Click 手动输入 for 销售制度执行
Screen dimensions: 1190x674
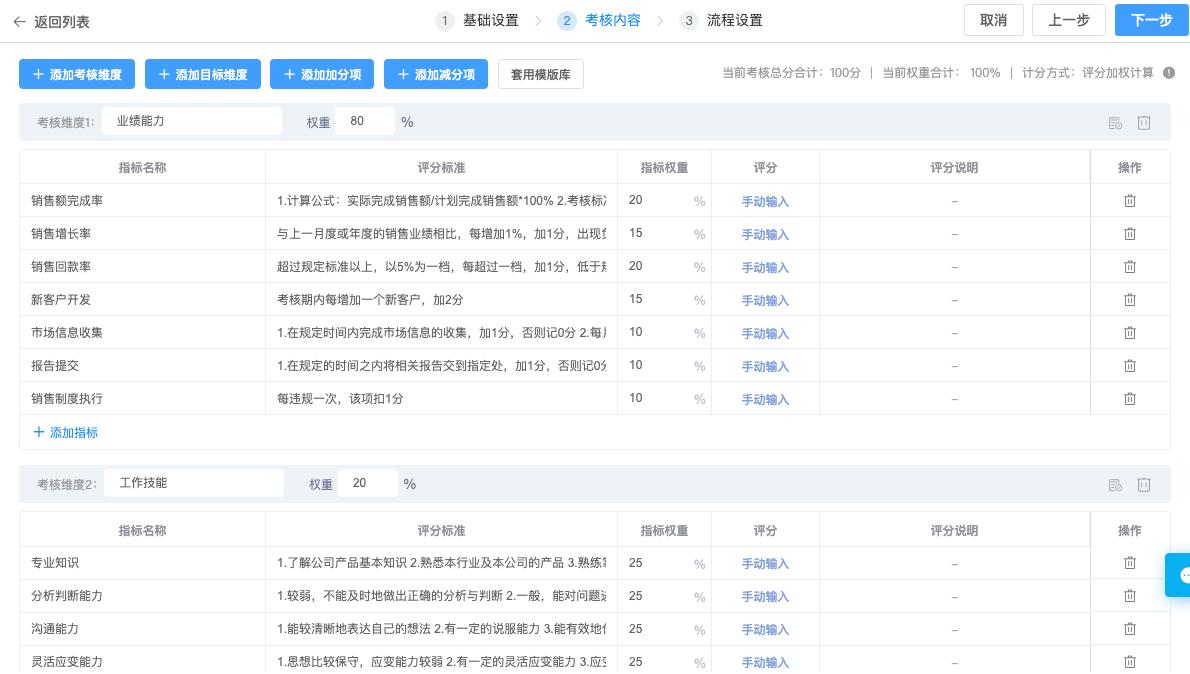[x=765, y=399]
